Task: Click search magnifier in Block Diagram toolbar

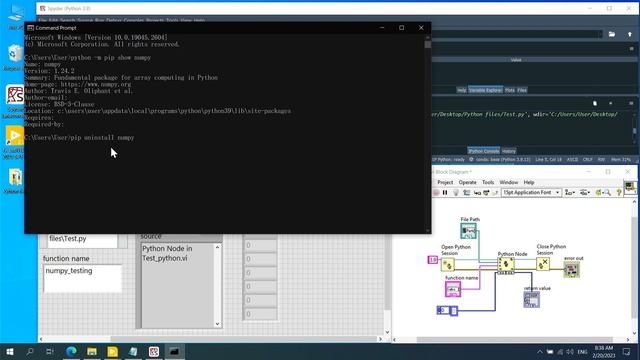Action: coord(607,192)
